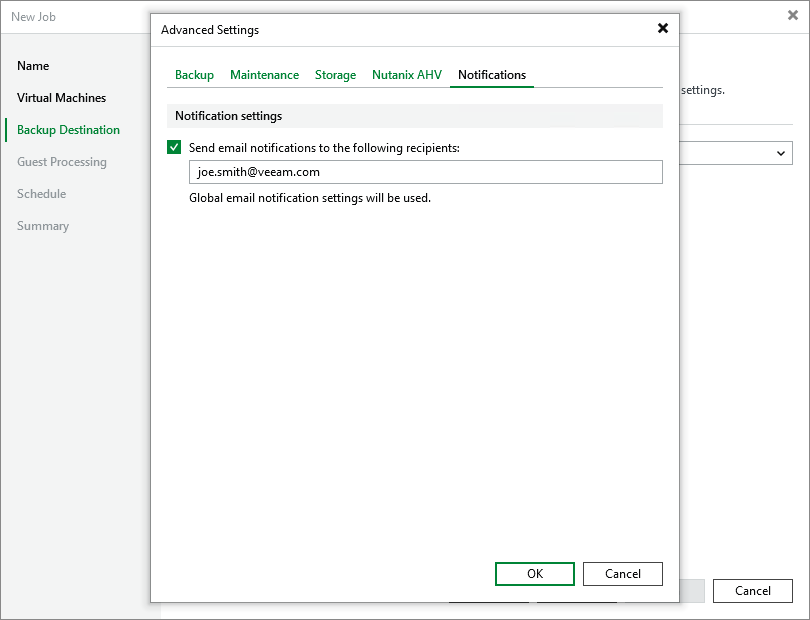Expand the repository dropdown behind the dialog

pos(783,153)
